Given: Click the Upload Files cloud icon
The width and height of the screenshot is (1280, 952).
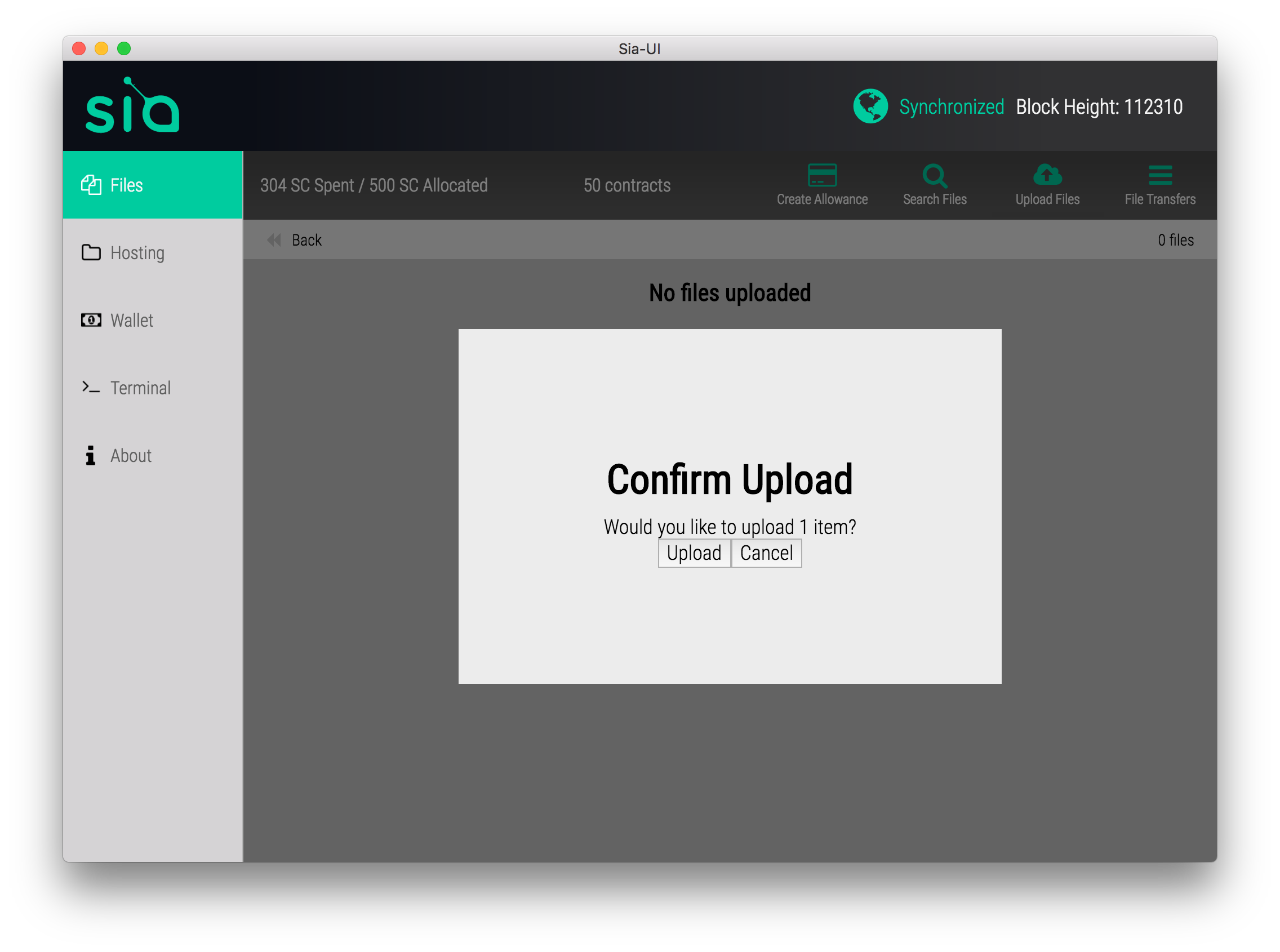Looking at the screenshot, I should pos(1047,175).
